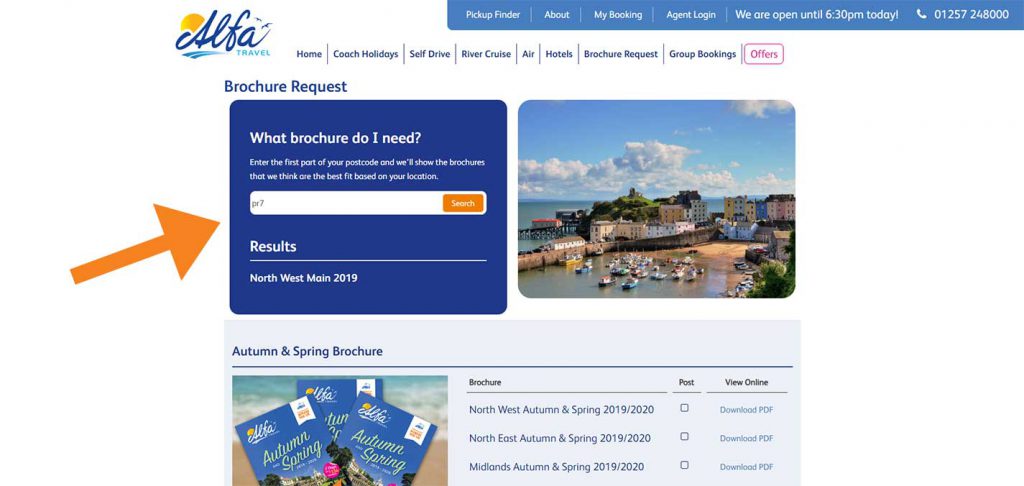
Task: Select the Hotels navigation item
Action: pyautogui.click(x=559, y=54)
